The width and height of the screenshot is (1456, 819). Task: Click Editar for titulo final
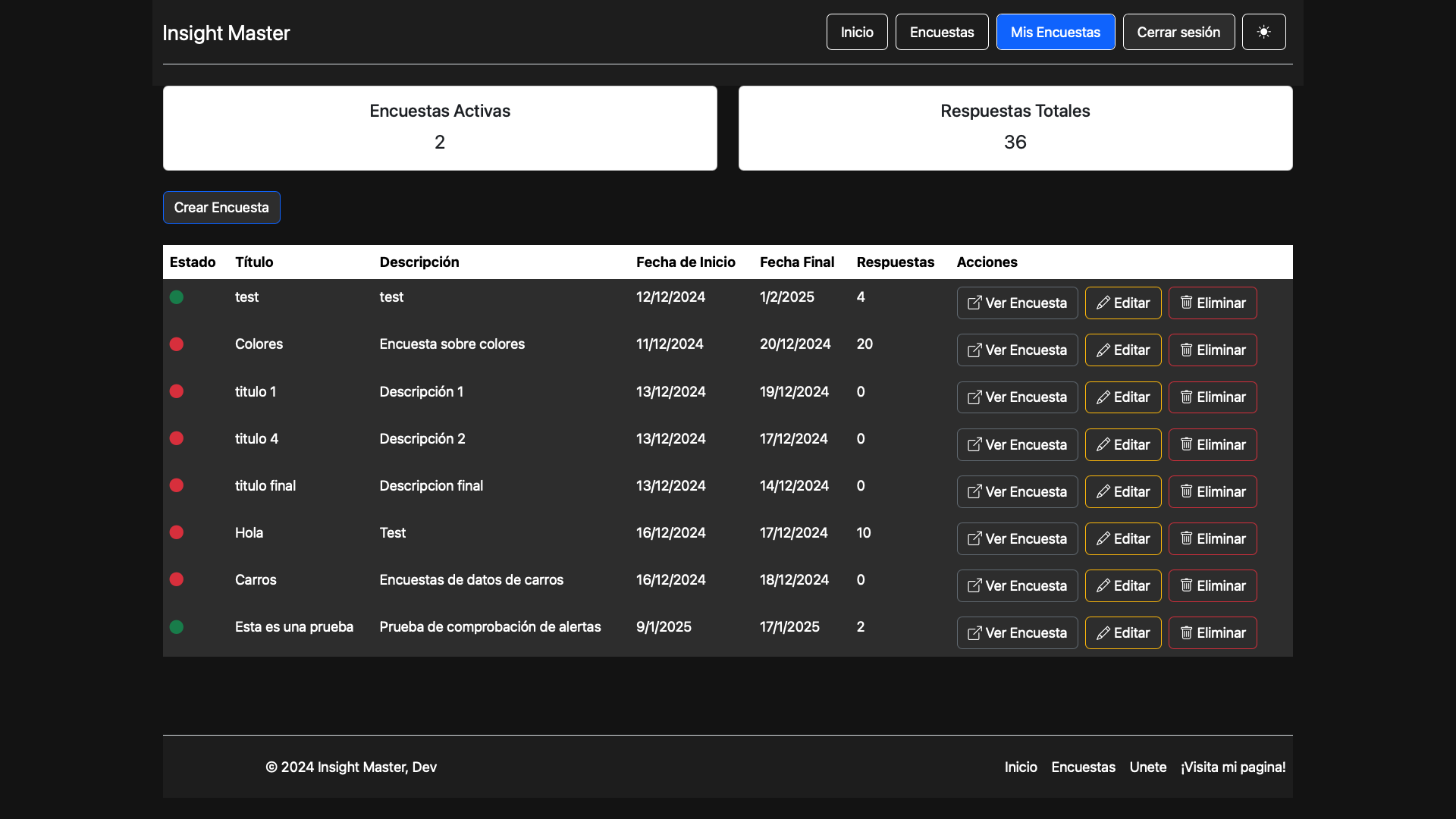pos(1123,491)
